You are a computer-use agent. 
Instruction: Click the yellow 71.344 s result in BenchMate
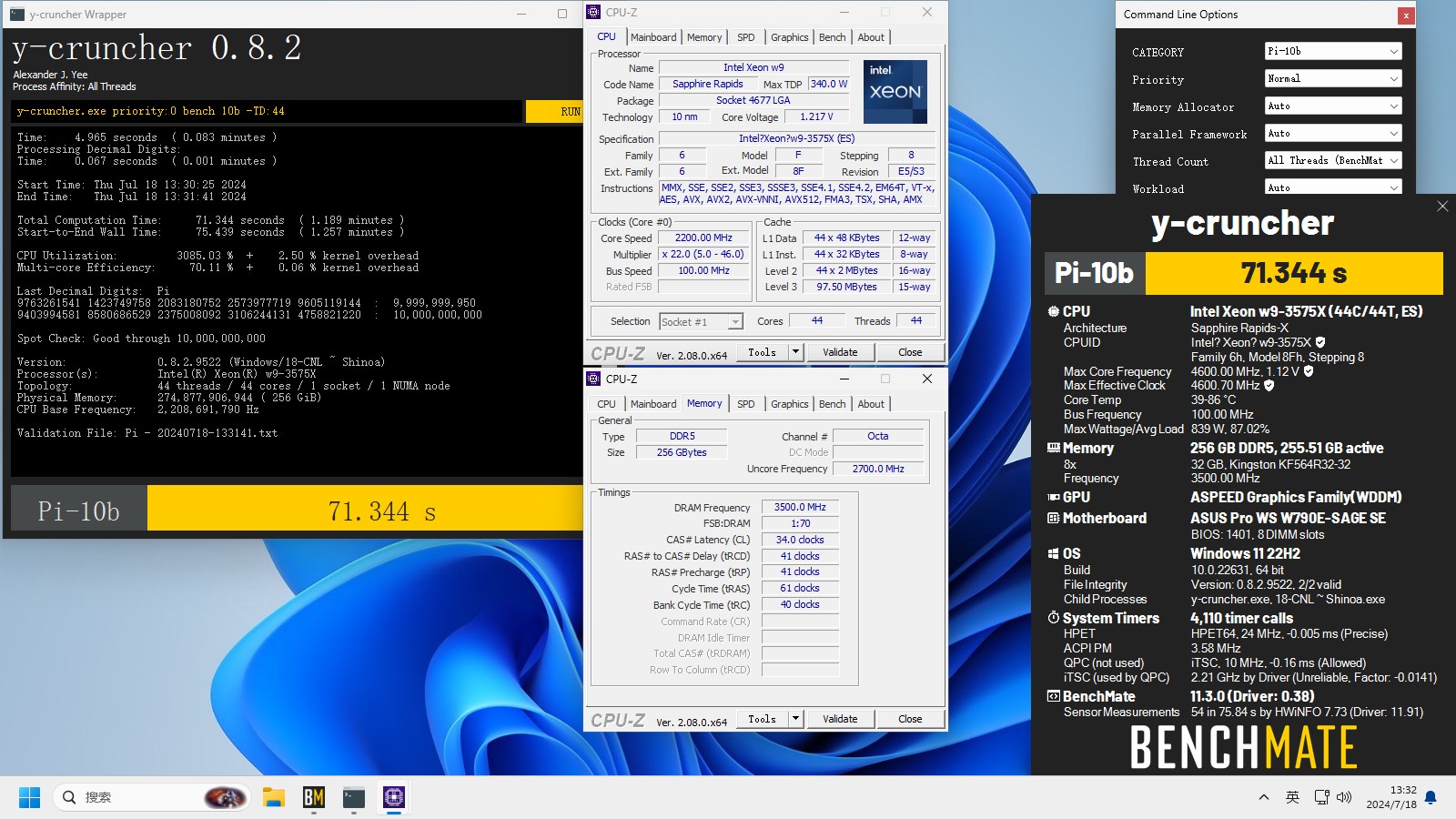[x=1294, y=273]
